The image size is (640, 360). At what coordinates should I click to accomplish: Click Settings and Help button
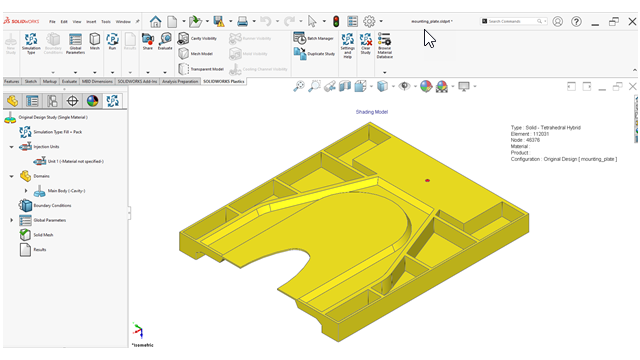(348, 45)
